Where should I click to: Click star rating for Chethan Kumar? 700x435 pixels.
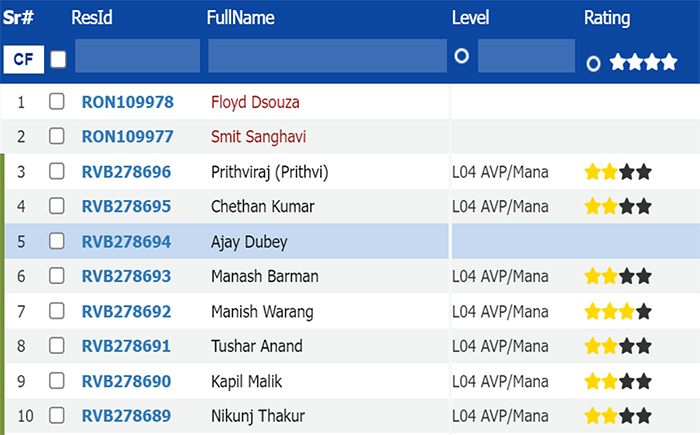coord(618,207)
